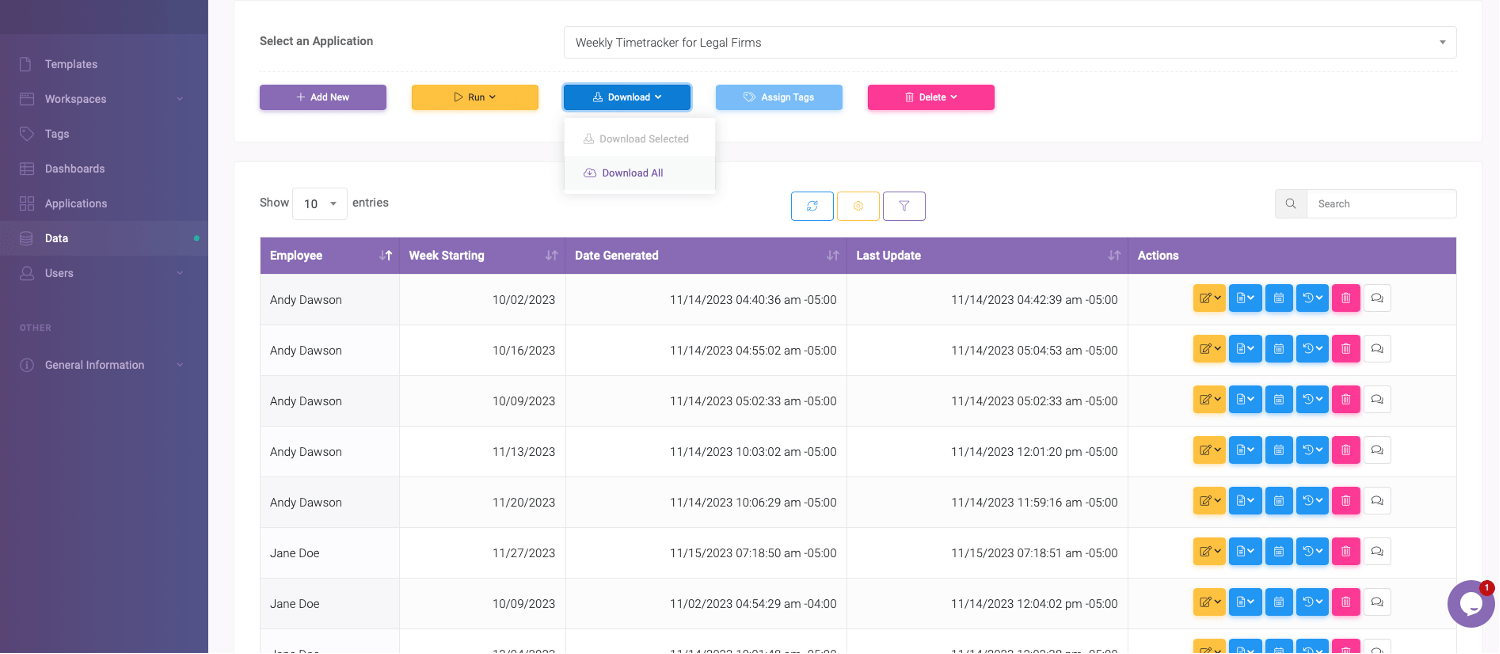Open comments for Andy Dawson 11/20/2023 row
The image size is (1500, 654).
pos(1377,501)
